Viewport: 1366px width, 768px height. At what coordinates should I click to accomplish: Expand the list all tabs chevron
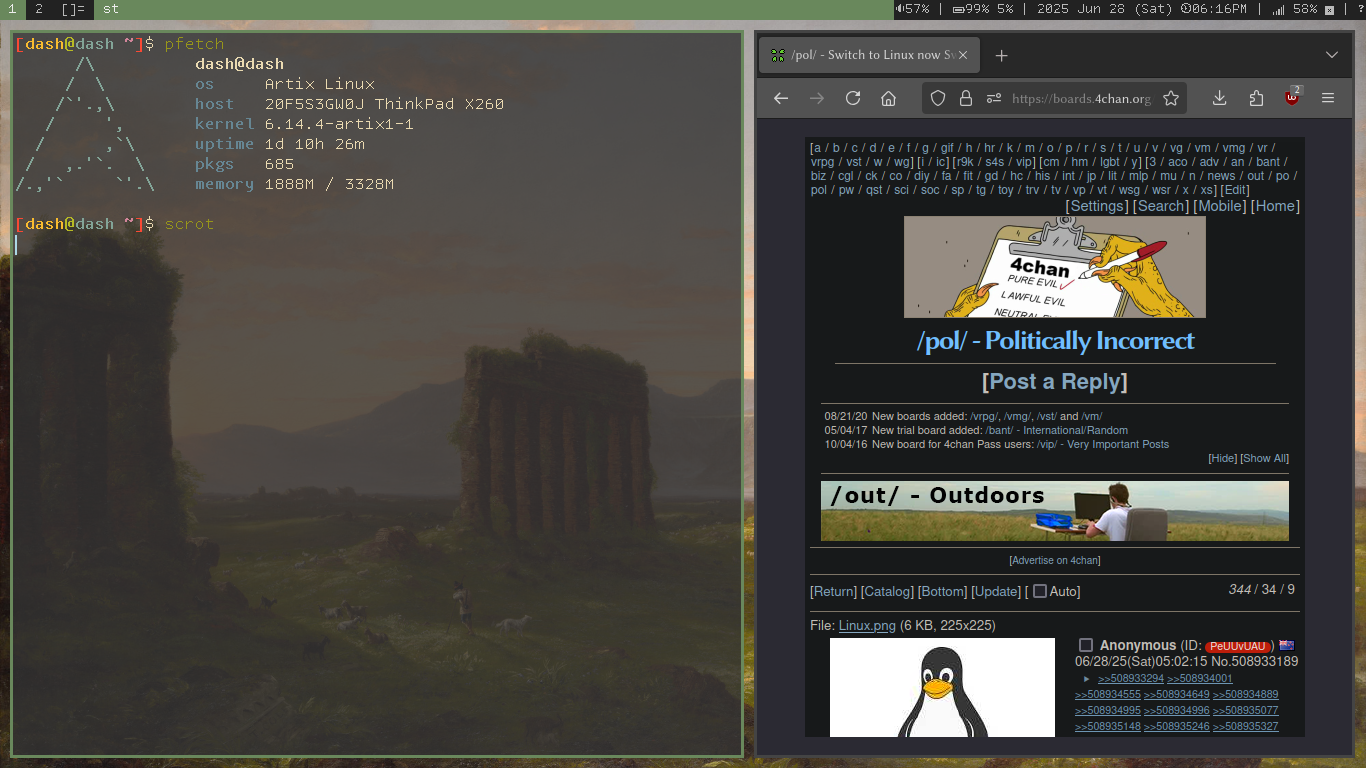1332,55
